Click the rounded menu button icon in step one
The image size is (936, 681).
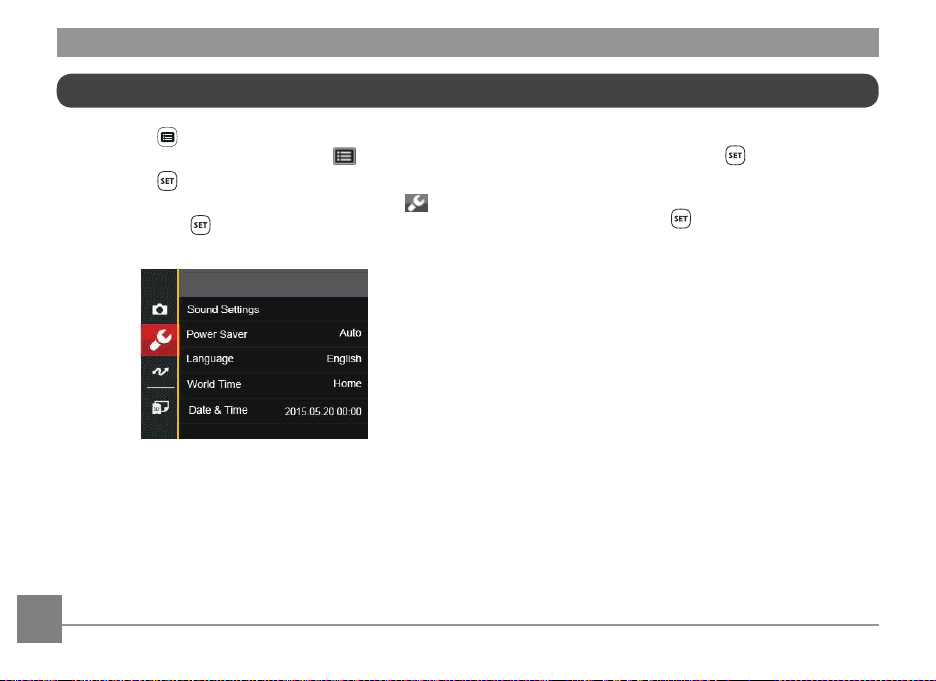click(x=167, y=137)
